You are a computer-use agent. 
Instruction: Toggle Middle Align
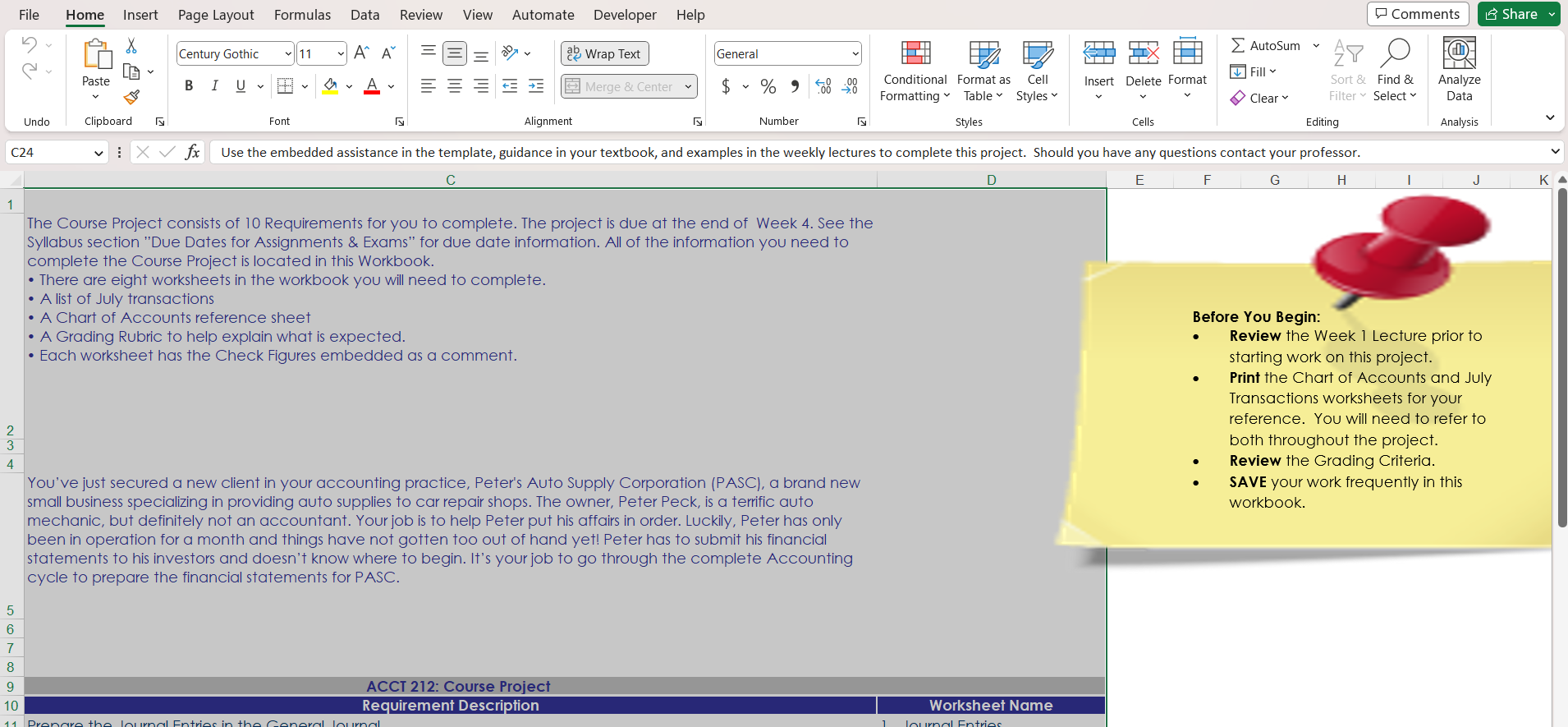click(x=454, y=53)
